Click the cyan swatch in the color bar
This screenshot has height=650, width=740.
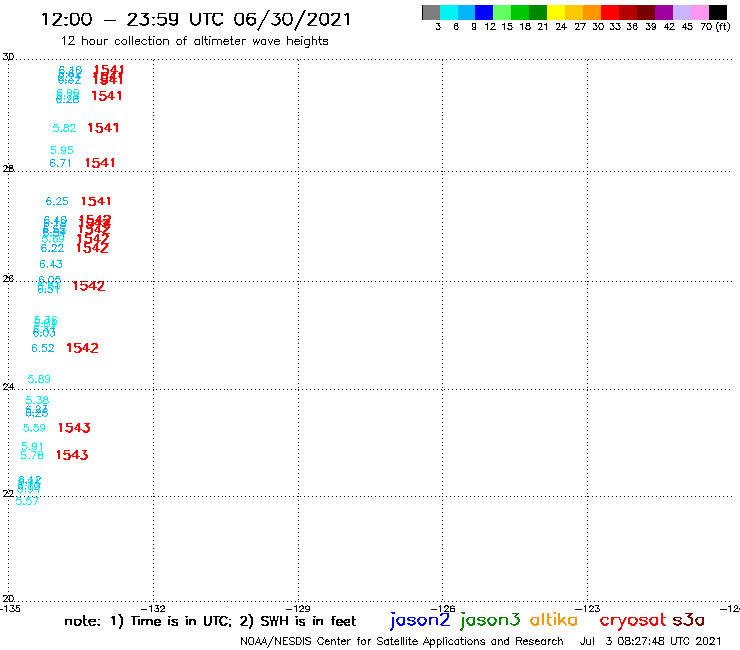[x=449, y=12]
